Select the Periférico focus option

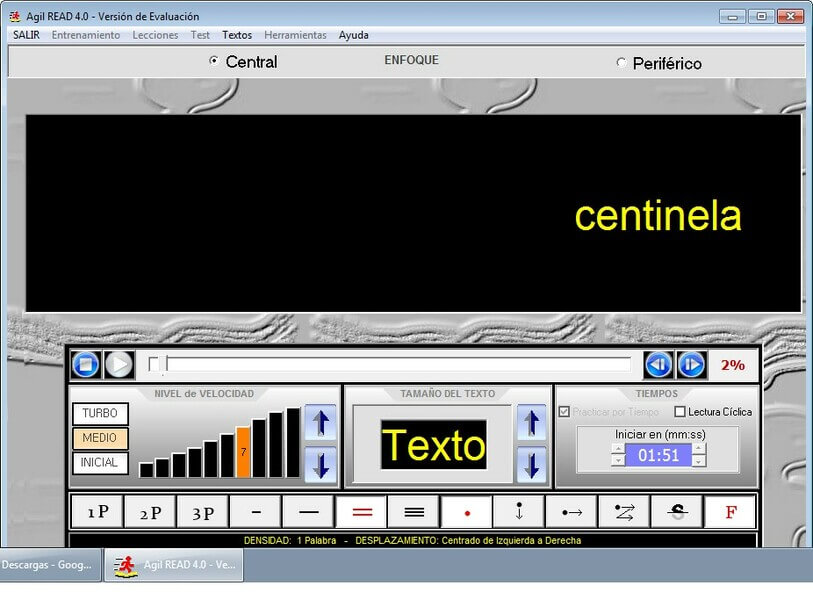click(621, 63)
